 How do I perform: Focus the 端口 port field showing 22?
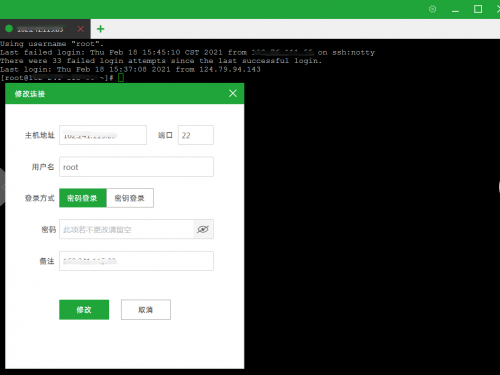196,135
